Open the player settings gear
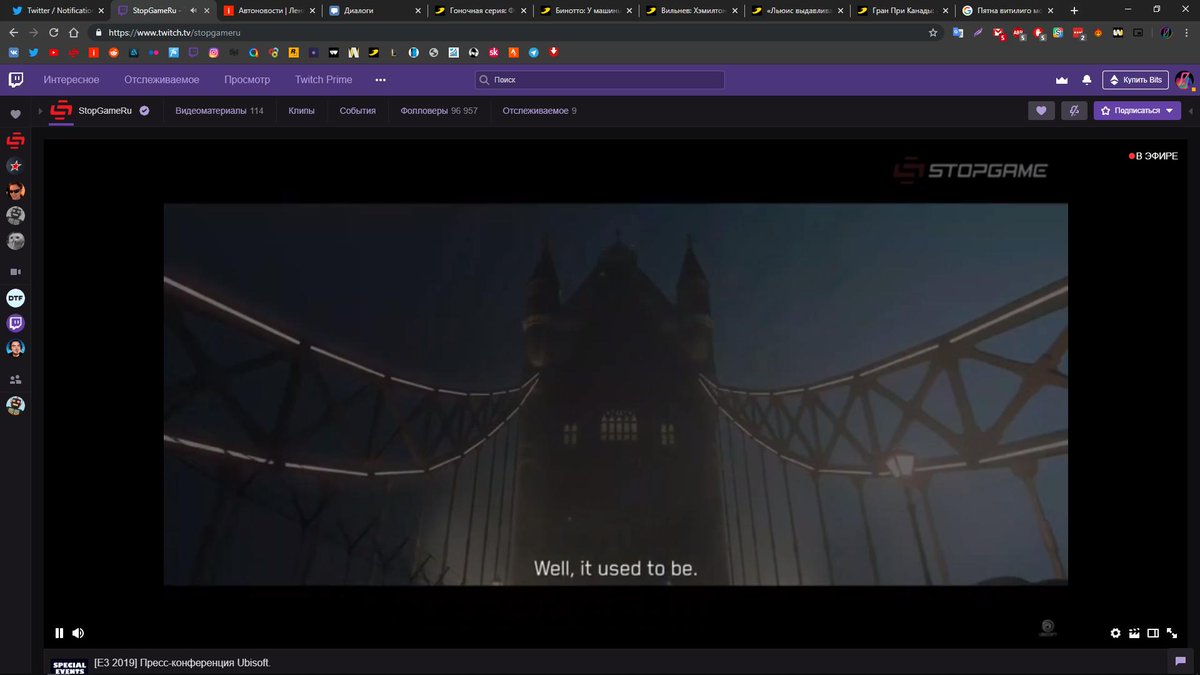 tap(1116, 632)
